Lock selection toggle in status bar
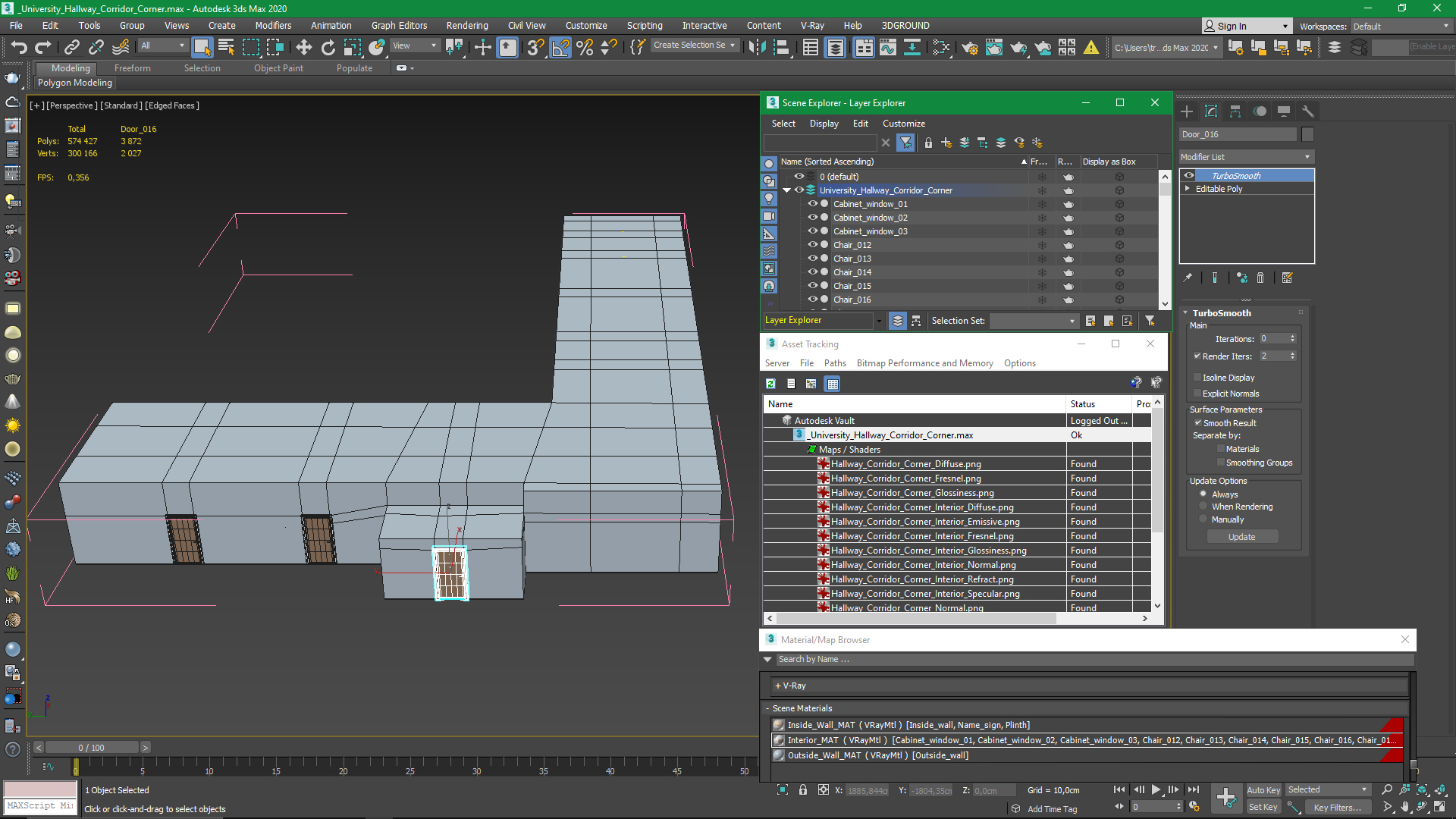 (x=803, y=790)
